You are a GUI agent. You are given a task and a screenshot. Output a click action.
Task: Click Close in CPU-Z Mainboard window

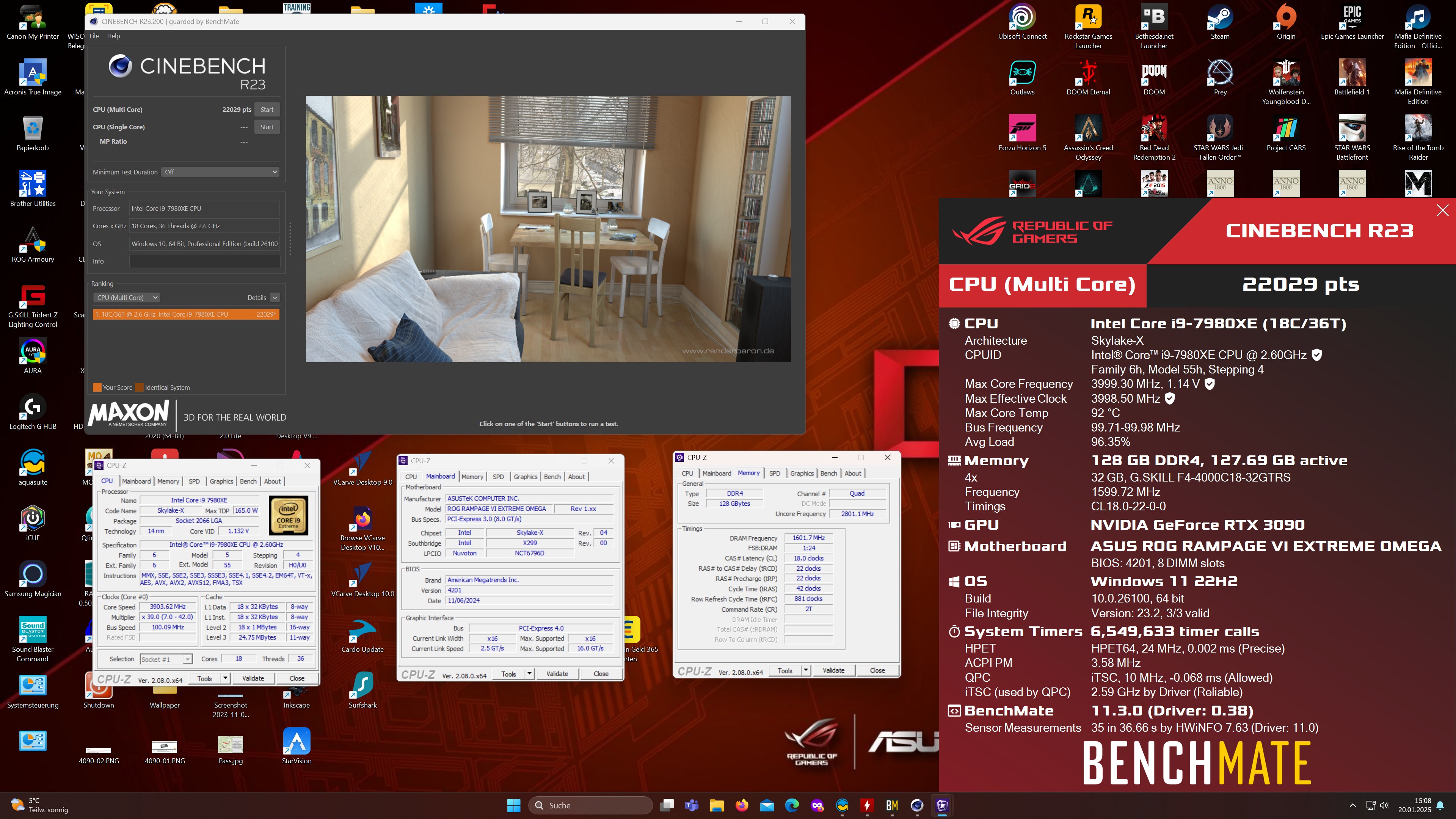coord(600,674)
